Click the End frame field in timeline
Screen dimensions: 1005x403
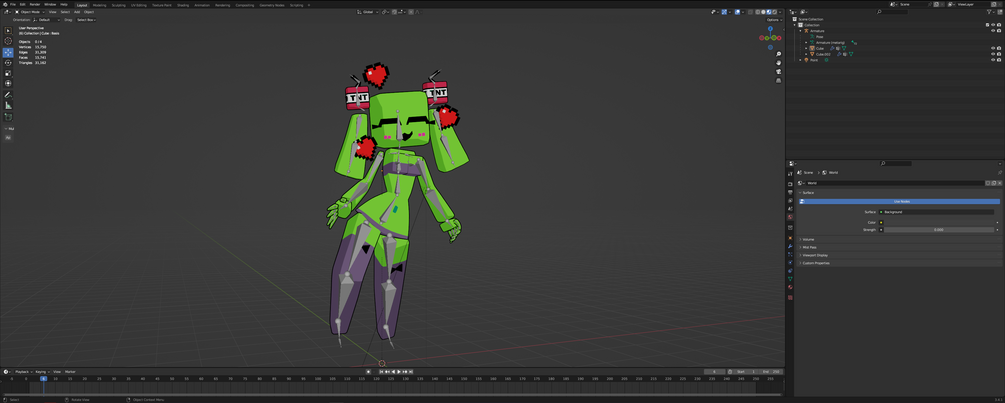point(771,372)
